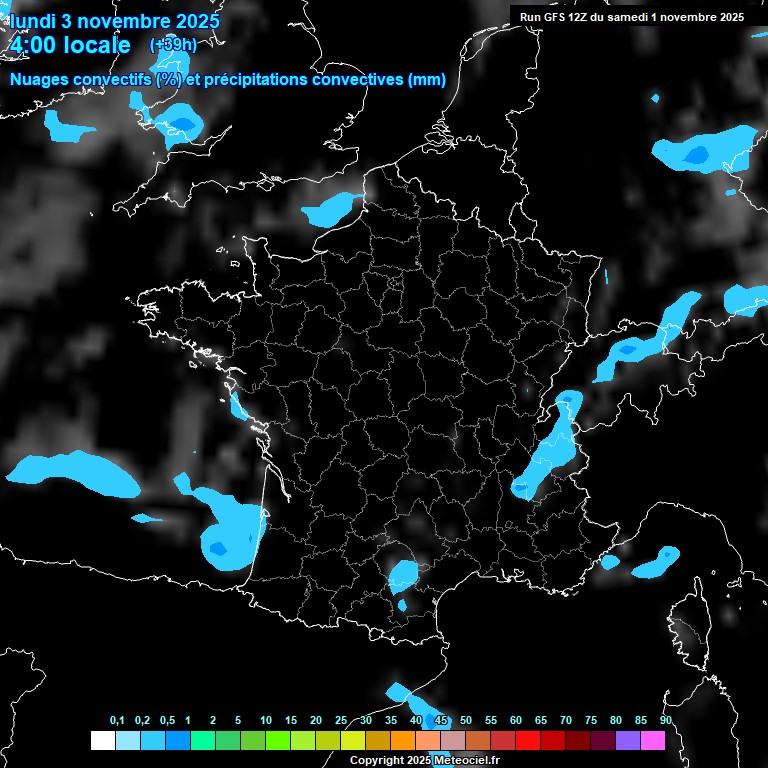The height and width of the screenshot is (768, 768).
Task: Click the "60" legend label
Action: 516,720
